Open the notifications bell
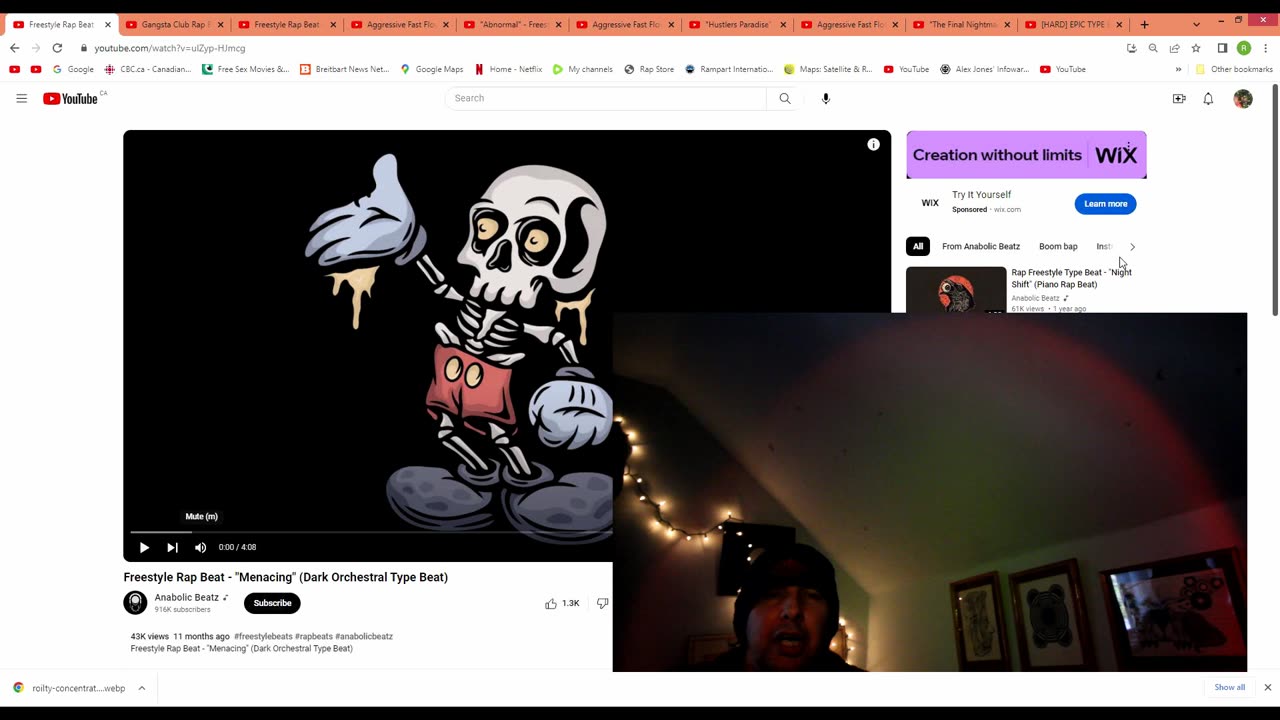1280x720 pixels. pyautogui.click(x=1208, y=98)
